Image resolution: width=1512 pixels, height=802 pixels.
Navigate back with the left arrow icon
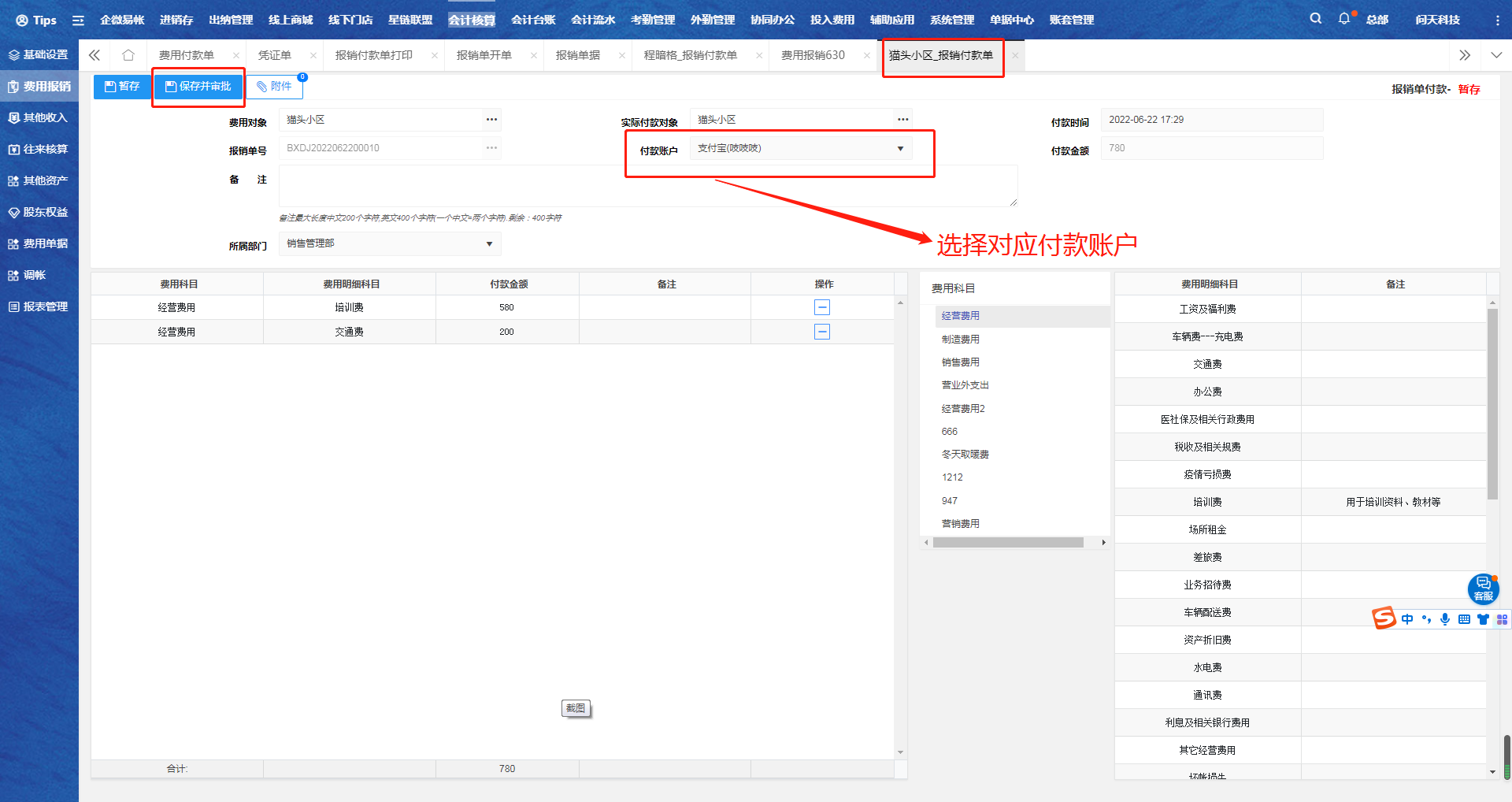pyautogui.click(x=94, y=55)
